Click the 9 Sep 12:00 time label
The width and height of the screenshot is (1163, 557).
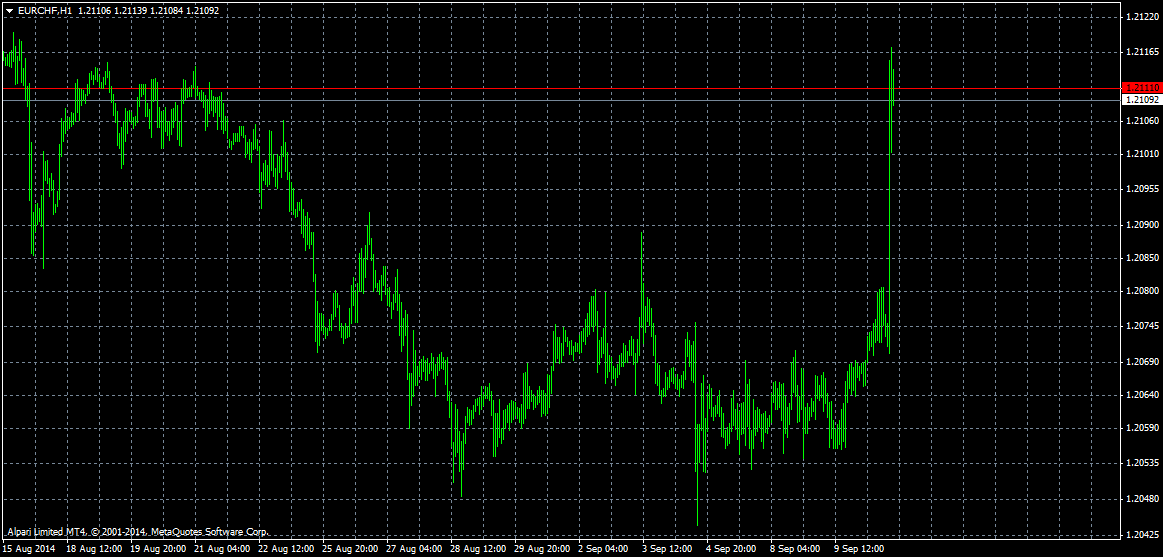[x=861, y=550]
